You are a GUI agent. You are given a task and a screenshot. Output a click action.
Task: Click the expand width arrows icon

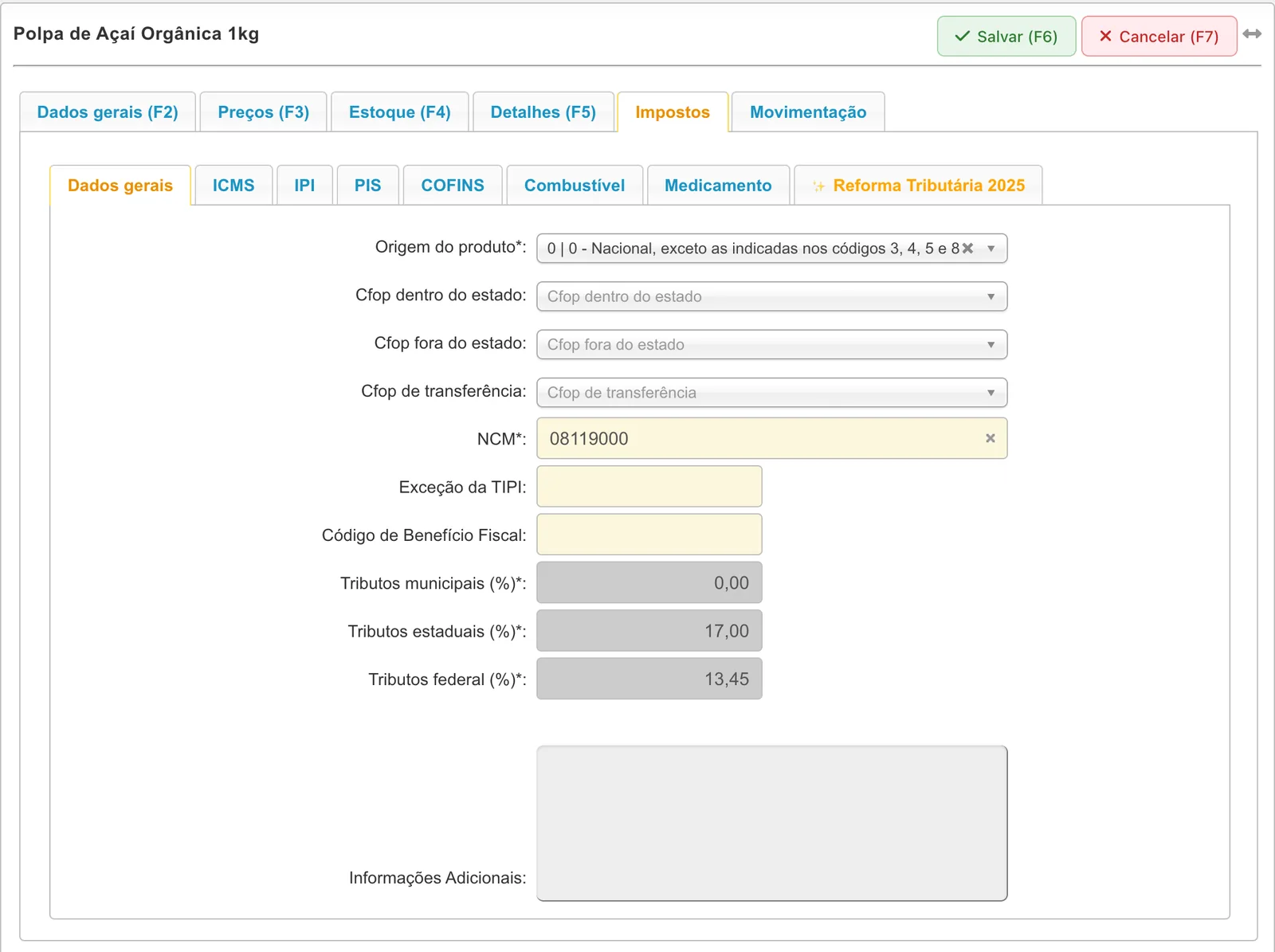tap(1252, 34)
